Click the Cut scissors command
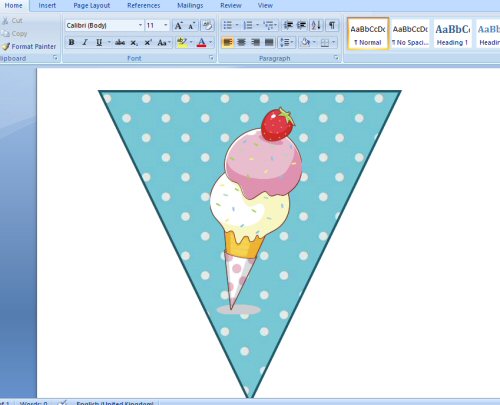The width and height of the screenshot is (500, 405). point(12,21)
